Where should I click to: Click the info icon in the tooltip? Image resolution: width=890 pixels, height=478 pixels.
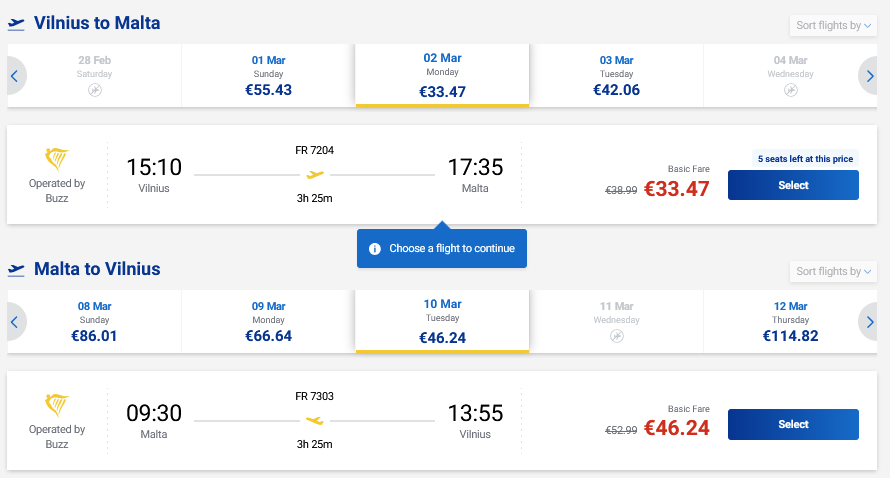click(x=375, y=248)
